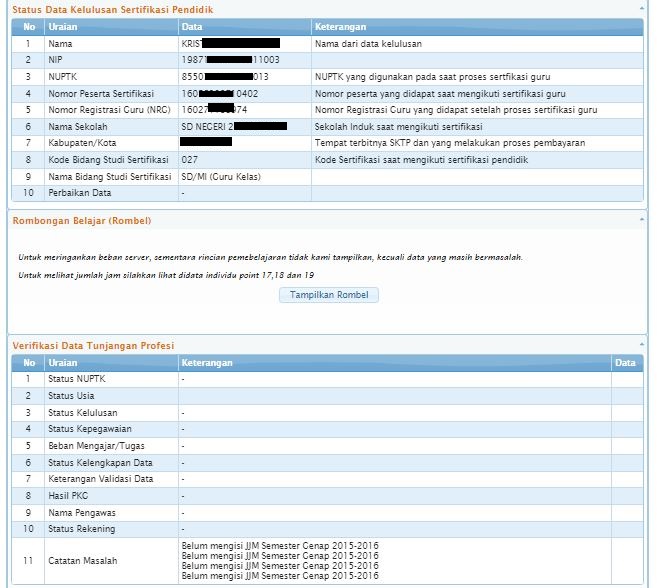Select the last 'Belum mengisi JJM Semester Genap' line

point(280,576)
